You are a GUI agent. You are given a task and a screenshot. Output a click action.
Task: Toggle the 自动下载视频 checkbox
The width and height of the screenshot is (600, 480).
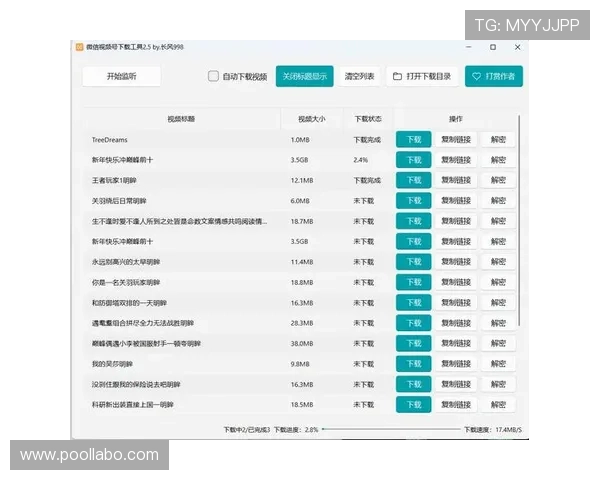coord(213,76)
